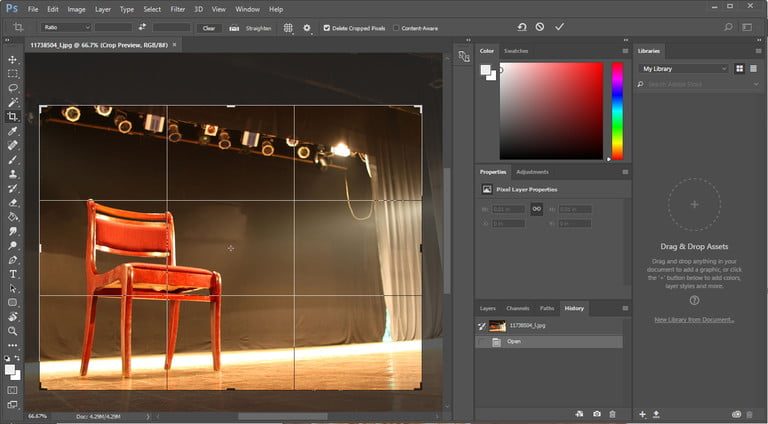This screenshot has height=424, width=768.
Task: Select the Type tool in toolbar
Action: (x=13, y=273)
